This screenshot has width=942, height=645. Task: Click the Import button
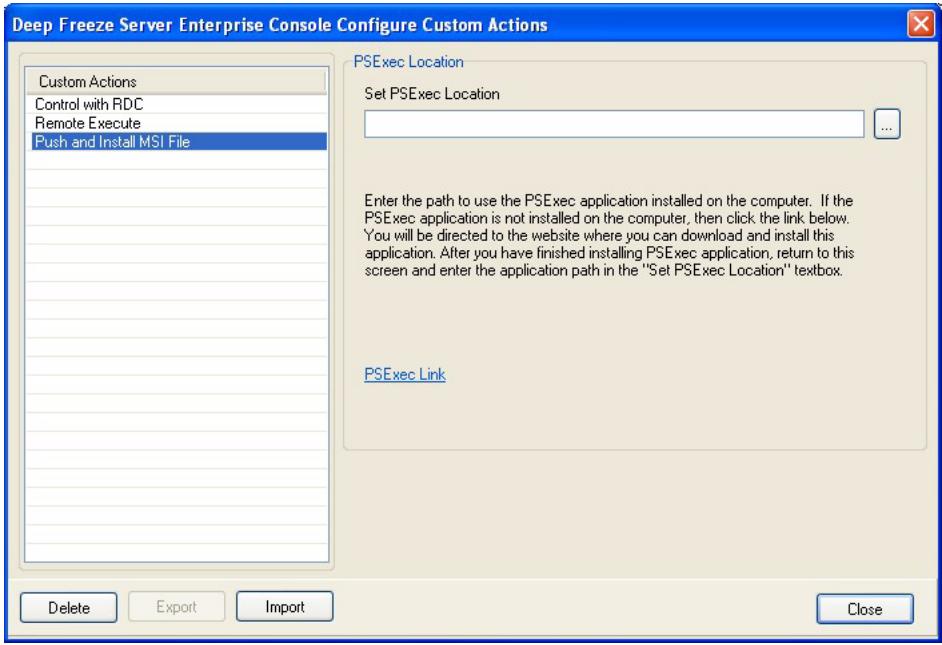(x=285, y=607)
